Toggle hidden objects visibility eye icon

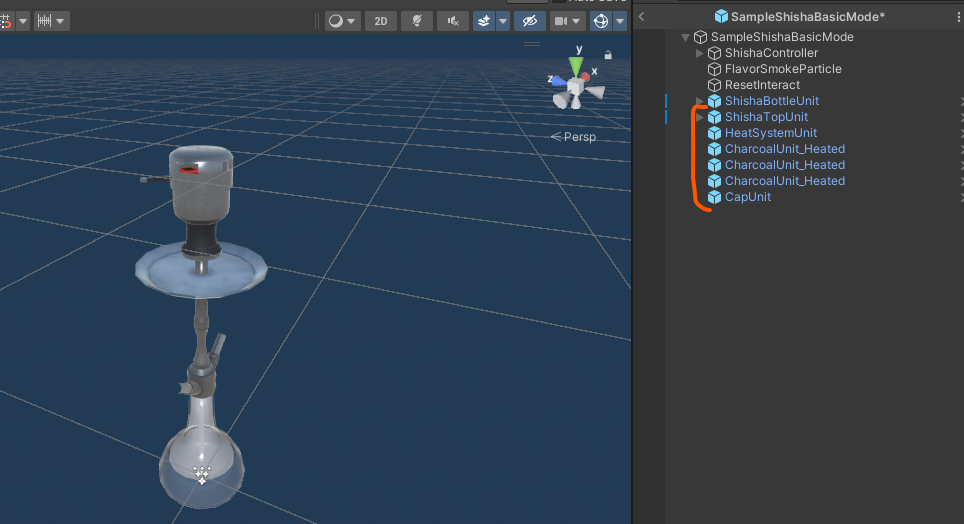click(529, 21)
